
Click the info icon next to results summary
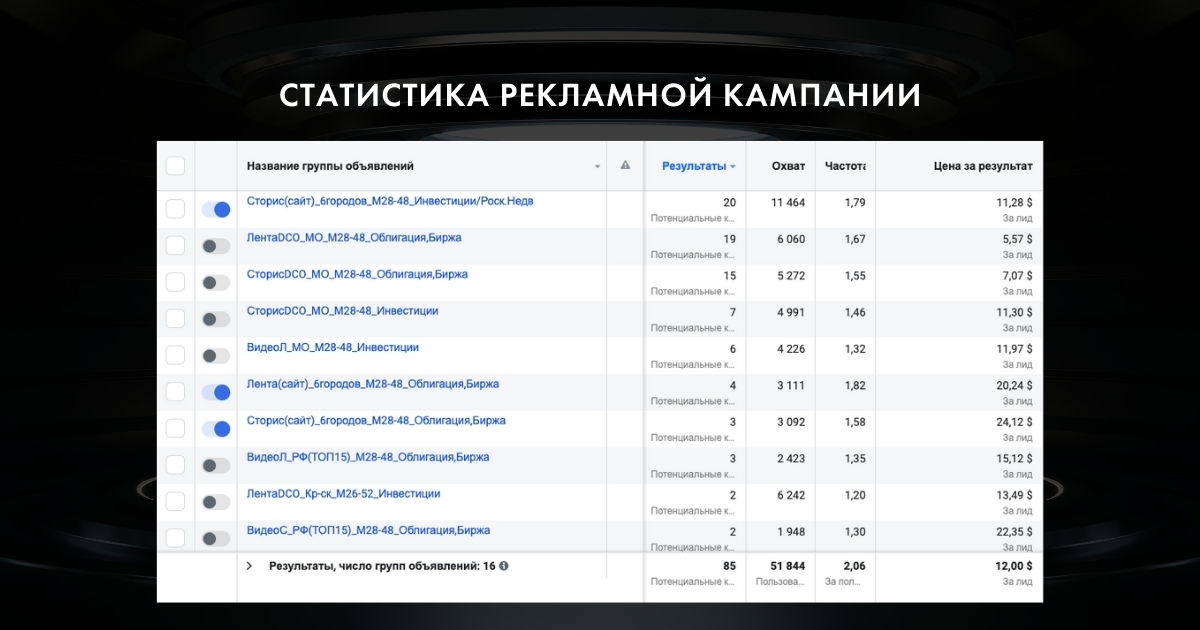[504, 566]
